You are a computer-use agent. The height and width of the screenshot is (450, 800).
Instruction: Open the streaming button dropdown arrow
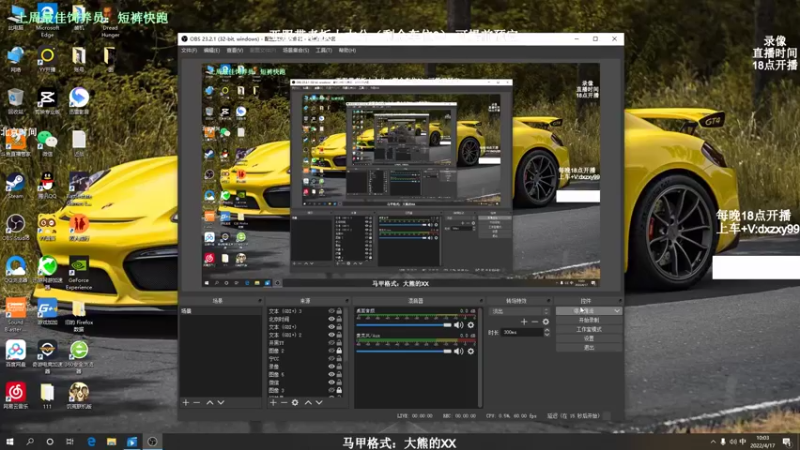point(617,311)
